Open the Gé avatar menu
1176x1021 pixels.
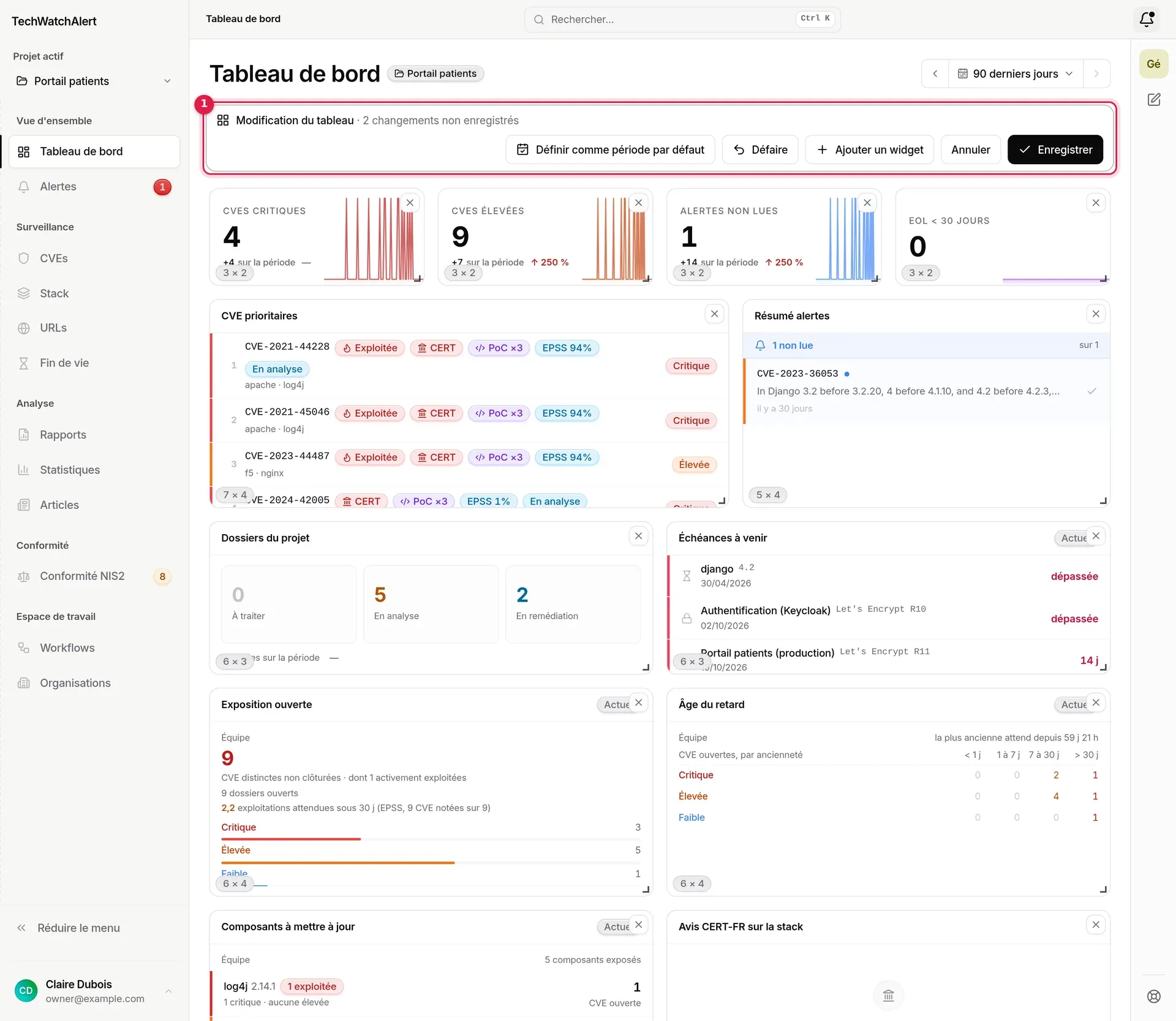(x=1154, y=64)
